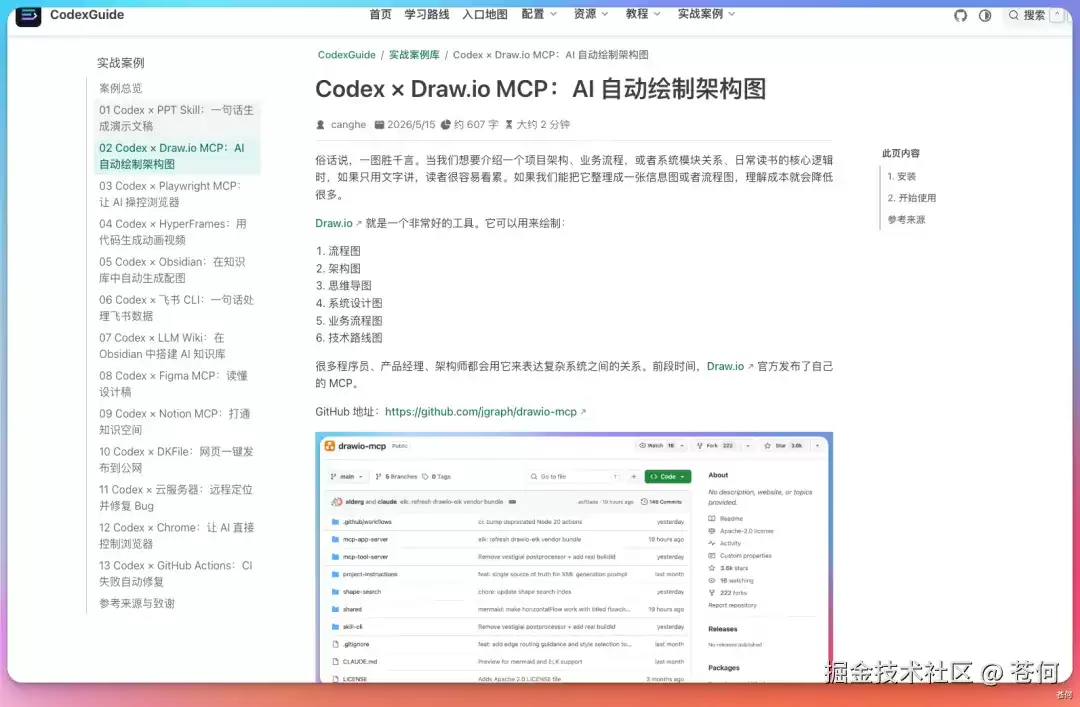Viewport: 1080px width, 707px height.
Task: Jump to 2. 开始使用 in page outline
Action: [x=911, y=198]
